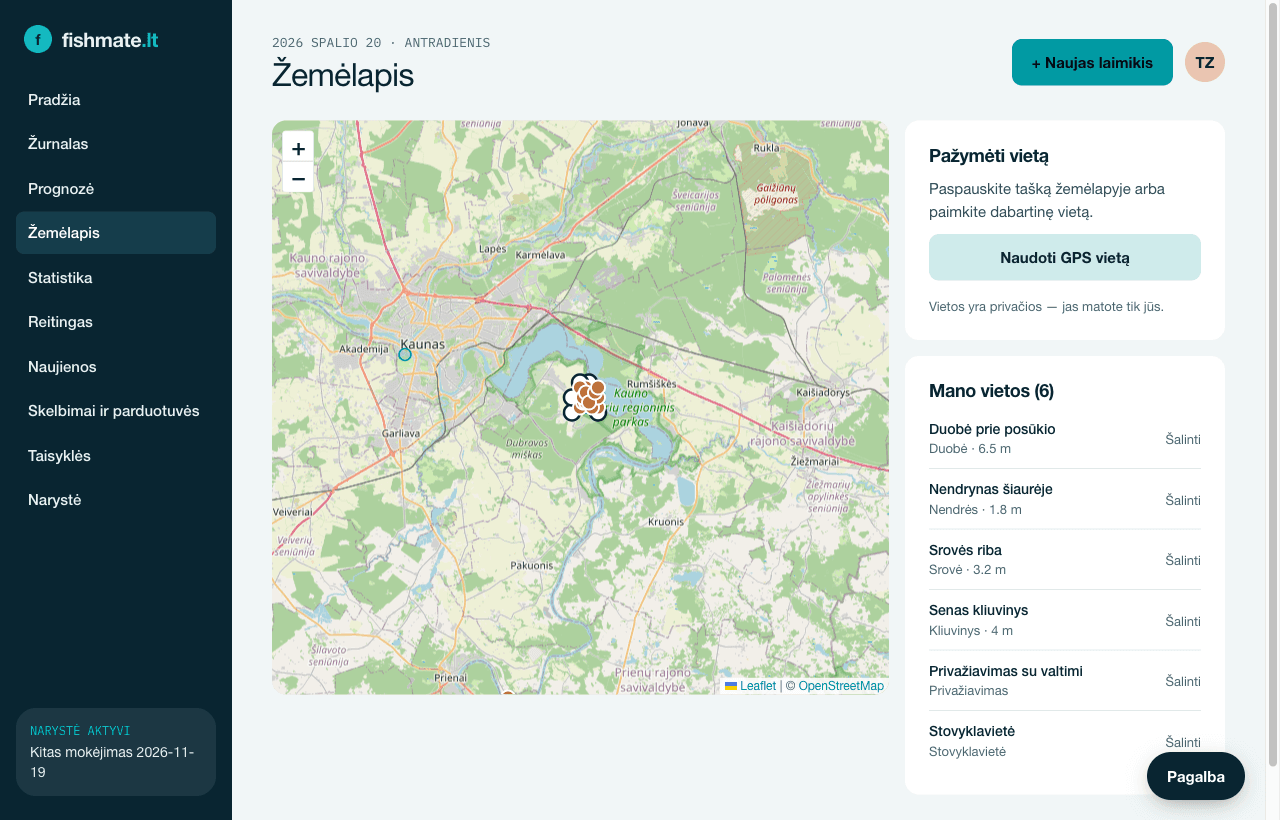Viewport: 1280px width, 820px height.
Task: Select Narystė in the sidebar
Action: (x=116, y=500)
